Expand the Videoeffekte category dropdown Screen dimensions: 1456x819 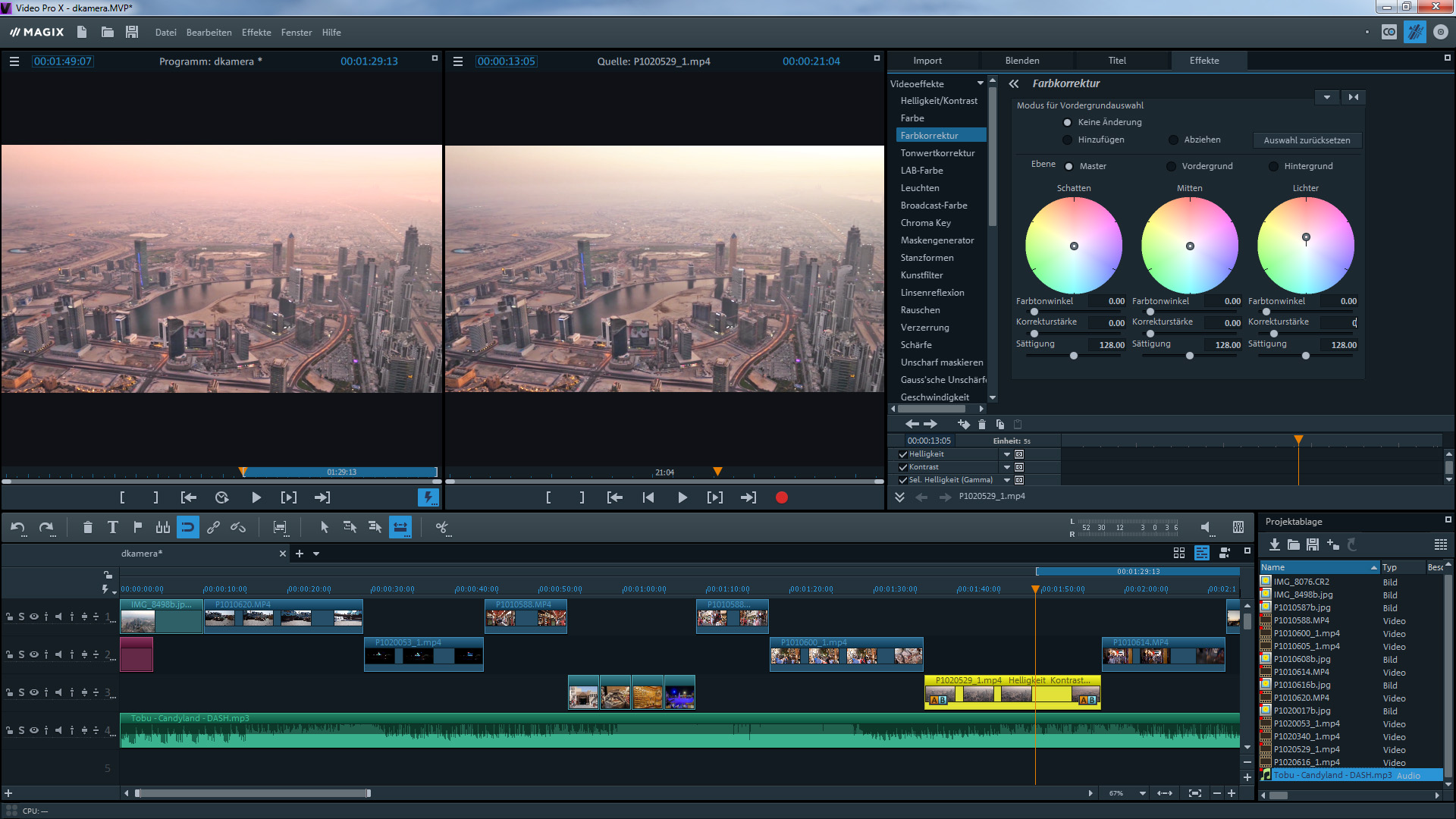[980, 83]
